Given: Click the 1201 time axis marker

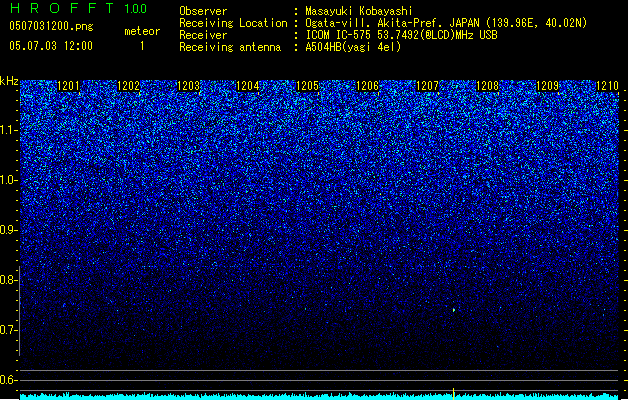Looking at the screenshot, I should (x=69, y=85).
